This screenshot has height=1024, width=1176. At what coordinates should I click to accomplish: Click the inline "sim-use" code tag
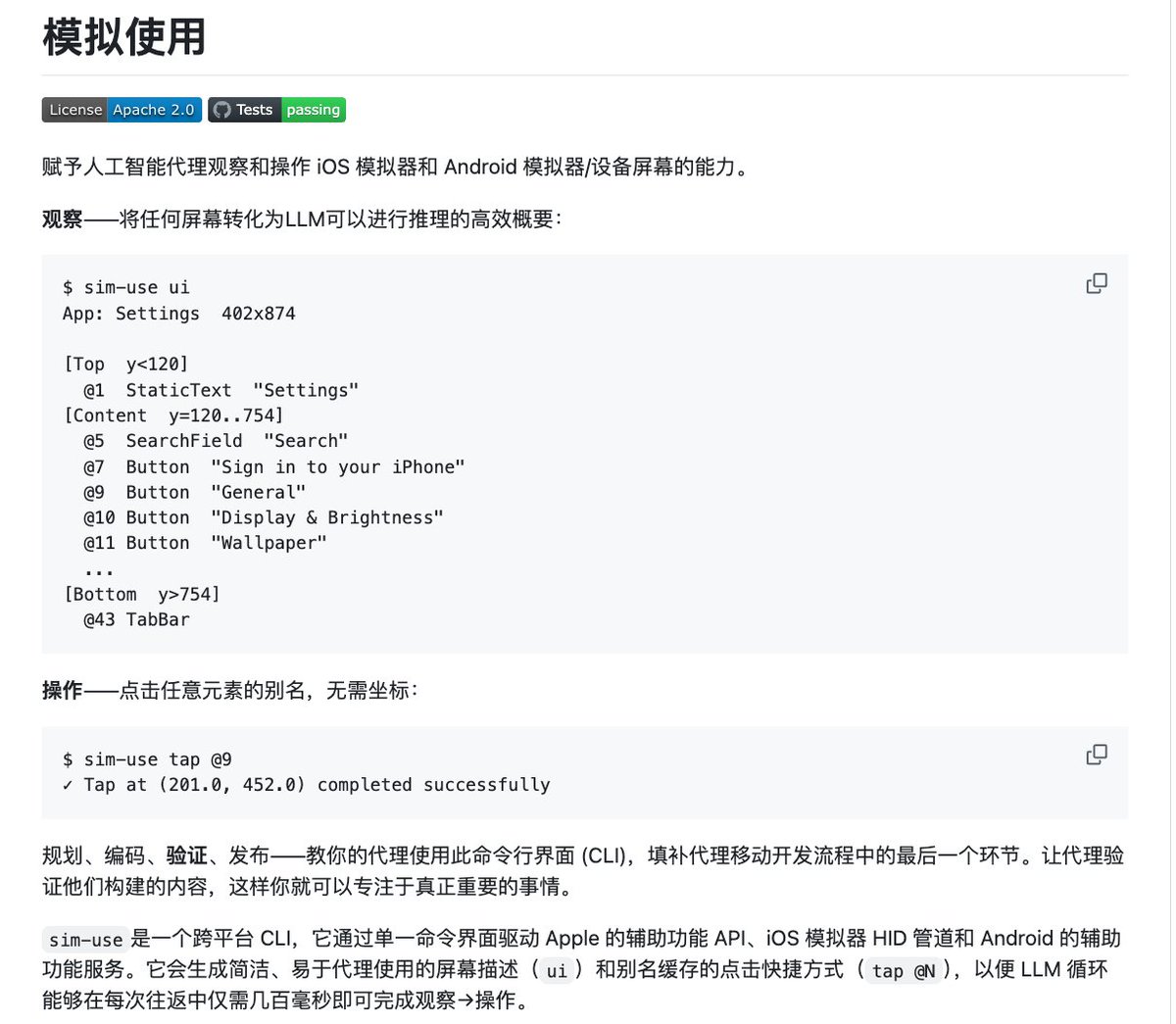point(86,940)
